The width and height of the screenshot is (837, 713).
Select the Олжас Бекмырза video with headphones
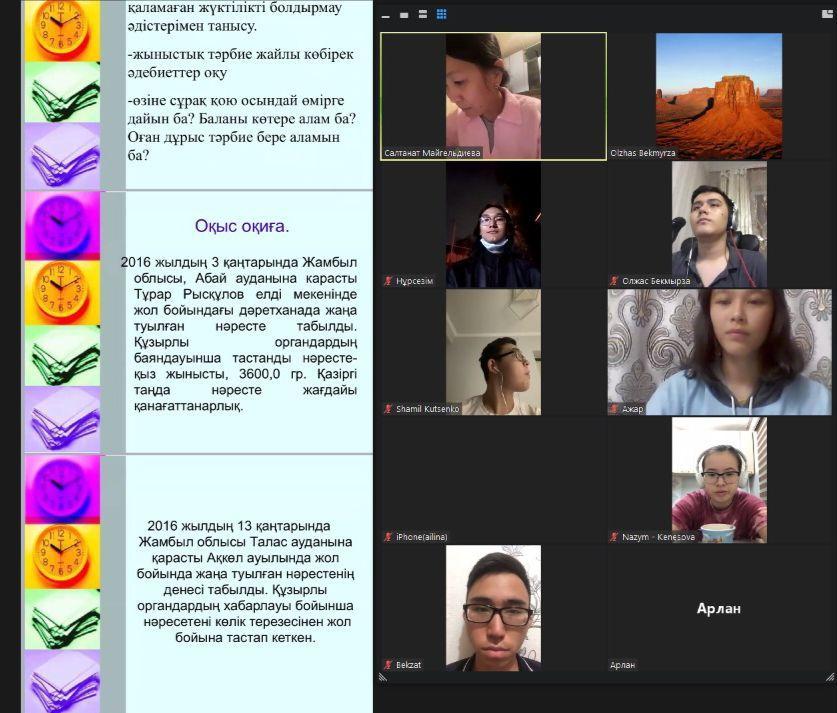pyautogui.click(x=719, y=223)
